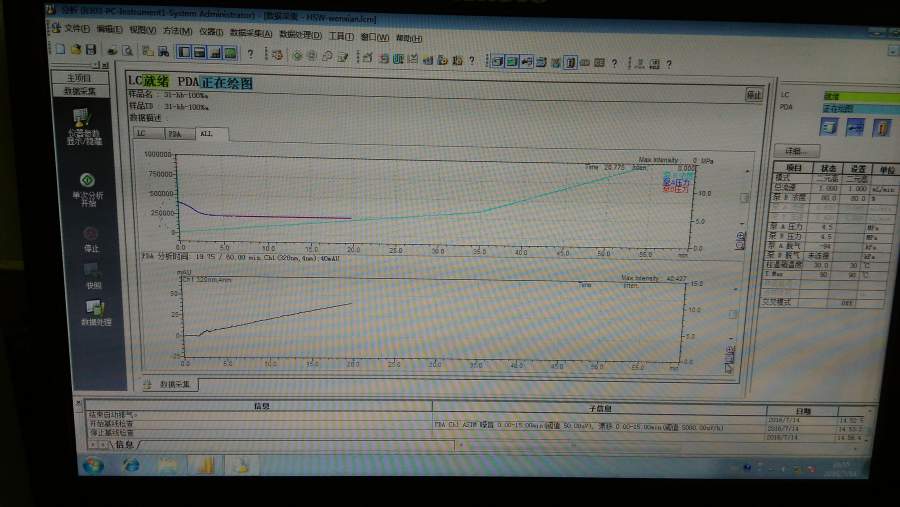Take a snapshot with 快照 icon

pos(93,276)
